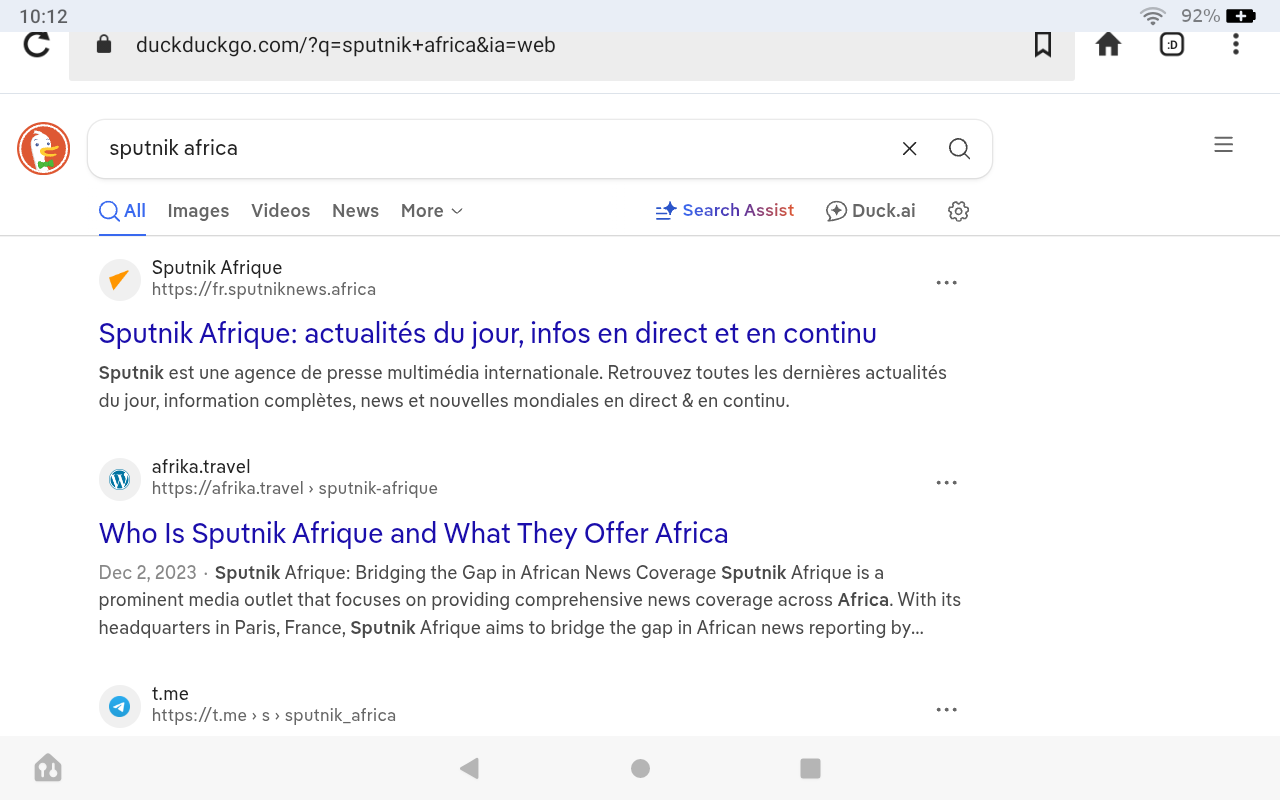Submit search with the magnifier icon

(x=959, y=149)
